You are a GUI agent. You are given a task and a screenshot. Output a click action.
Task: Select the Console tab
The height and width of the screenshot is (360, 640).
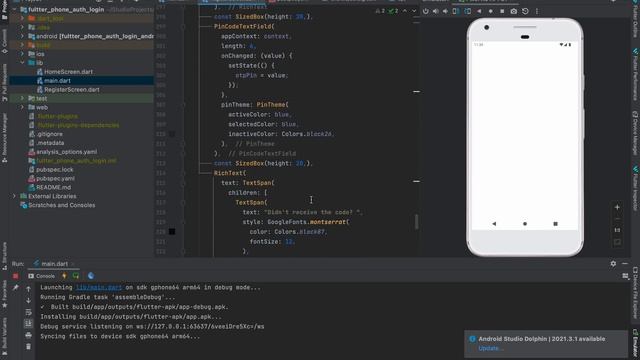point(41,276)
